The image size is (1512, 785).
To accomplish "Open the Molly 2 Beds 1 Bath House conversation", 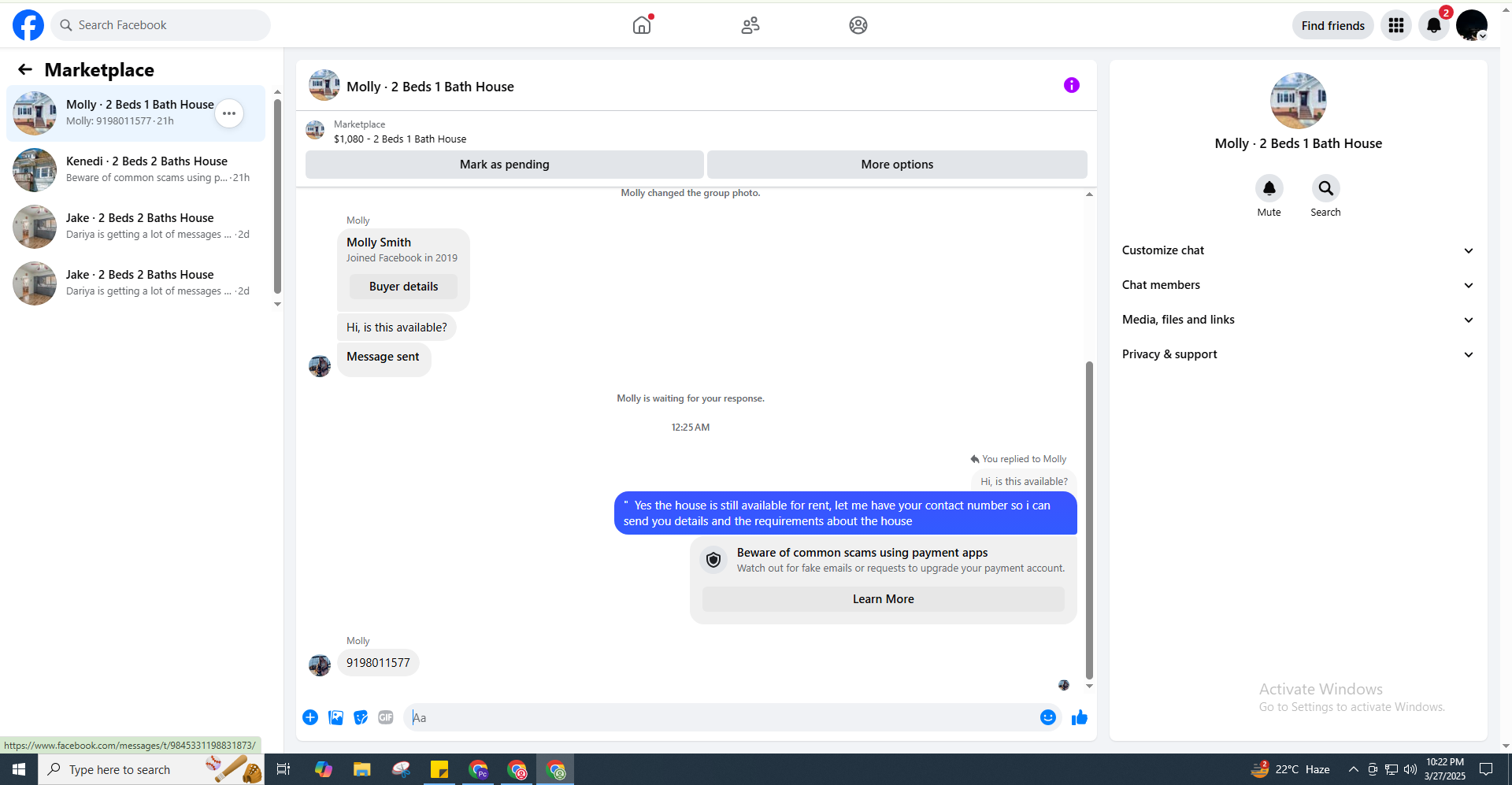I will tap(135, 113).
